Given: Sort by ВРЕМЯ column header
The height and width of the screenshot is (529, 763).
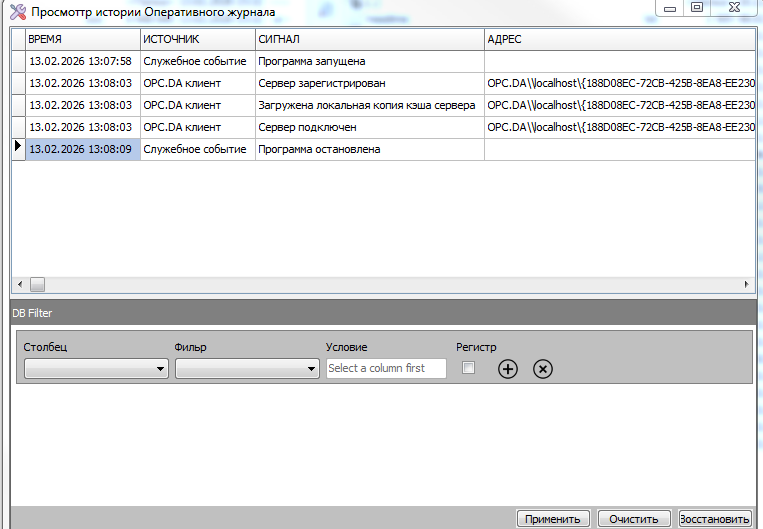Looking at the screenshot, I should click(x=82, y=39).
